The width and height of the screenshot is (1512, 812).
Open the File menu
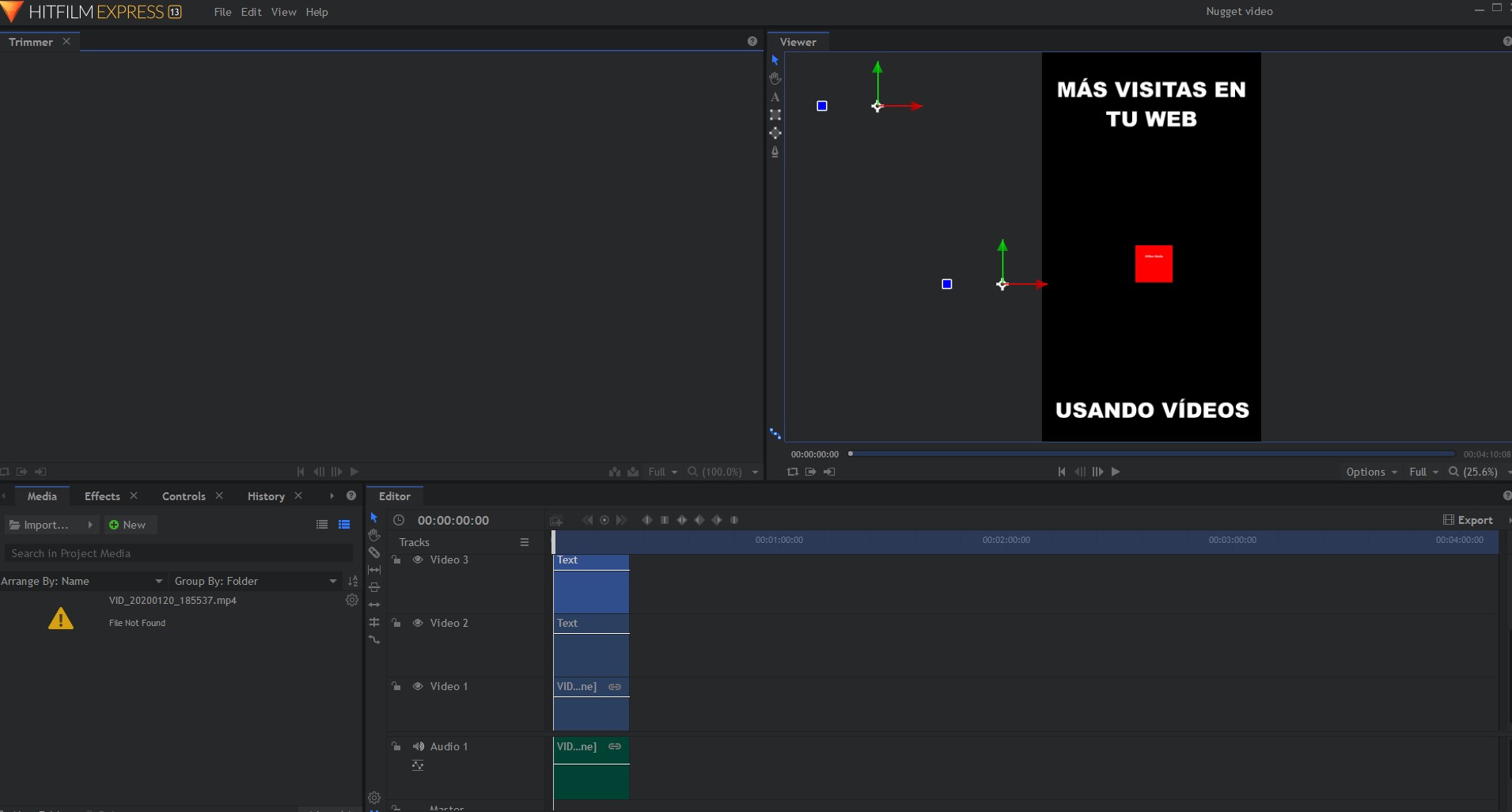pos(223,12)
